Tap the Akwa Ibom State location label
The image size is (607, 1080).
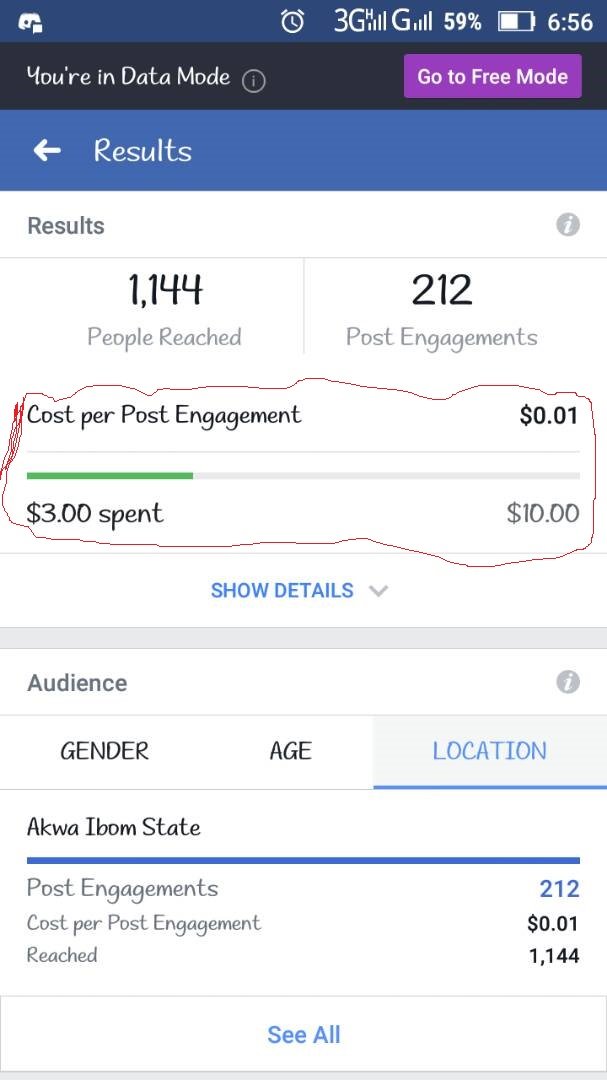coord(114,827)
